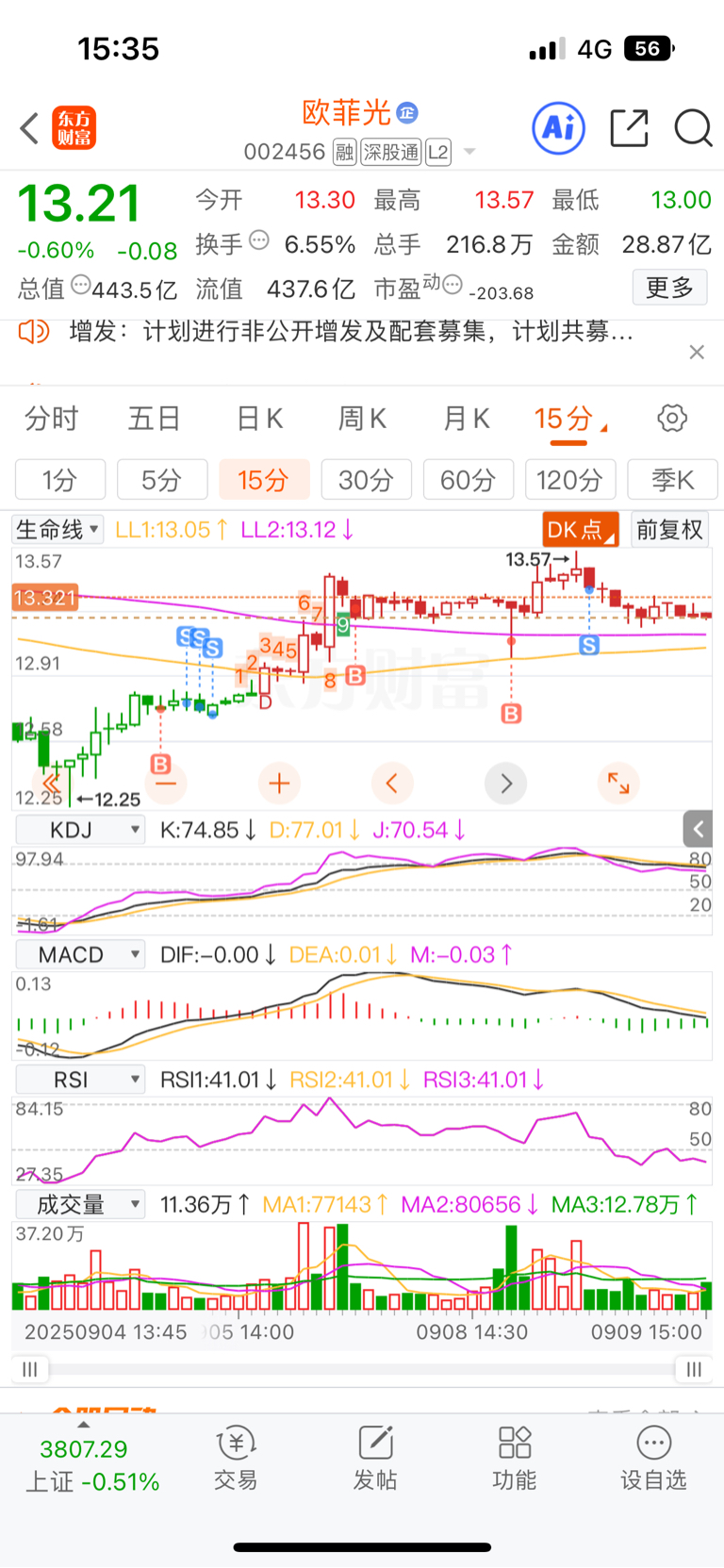Tap the L2 level tag
Image resolution: width=724 pixels, height=1568 pixels.
pos(438,153)
